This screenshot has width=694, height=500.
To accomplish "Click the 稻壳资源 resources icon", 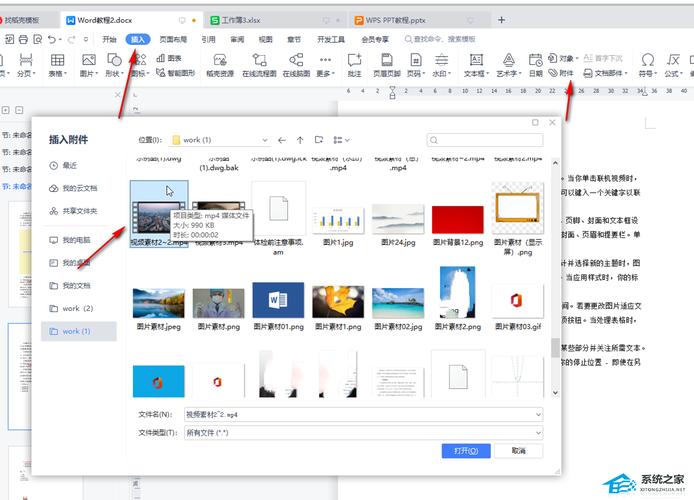I will point(219,65).
